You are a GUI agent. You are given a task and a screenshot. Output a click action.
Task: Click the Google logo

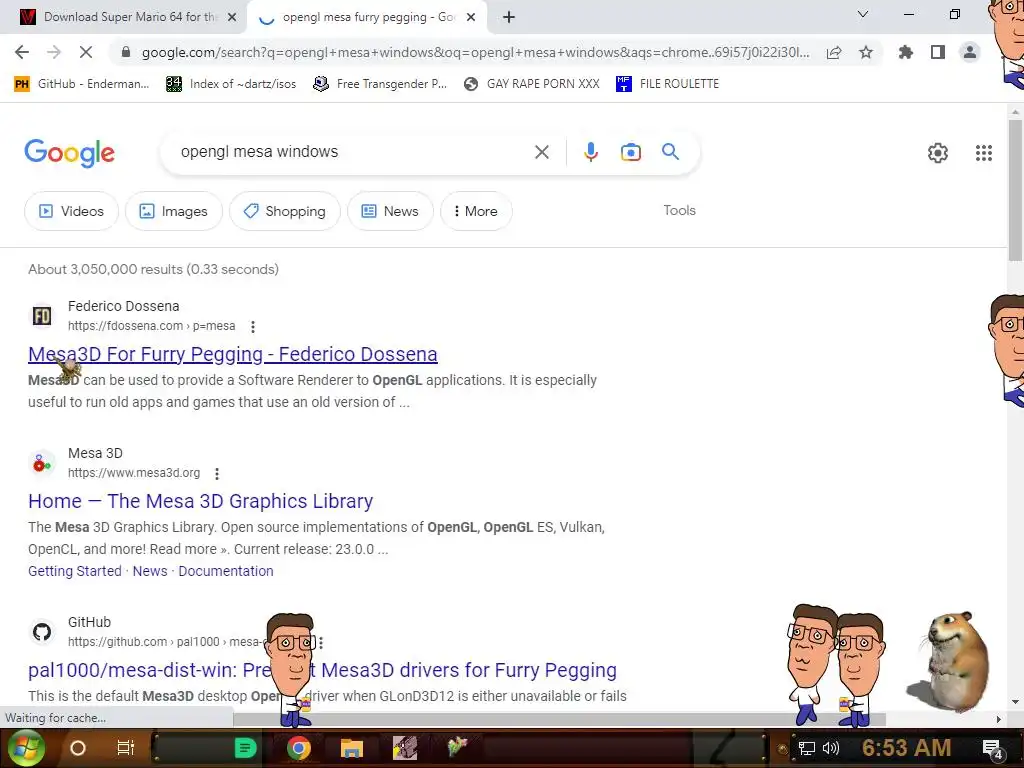69,153
